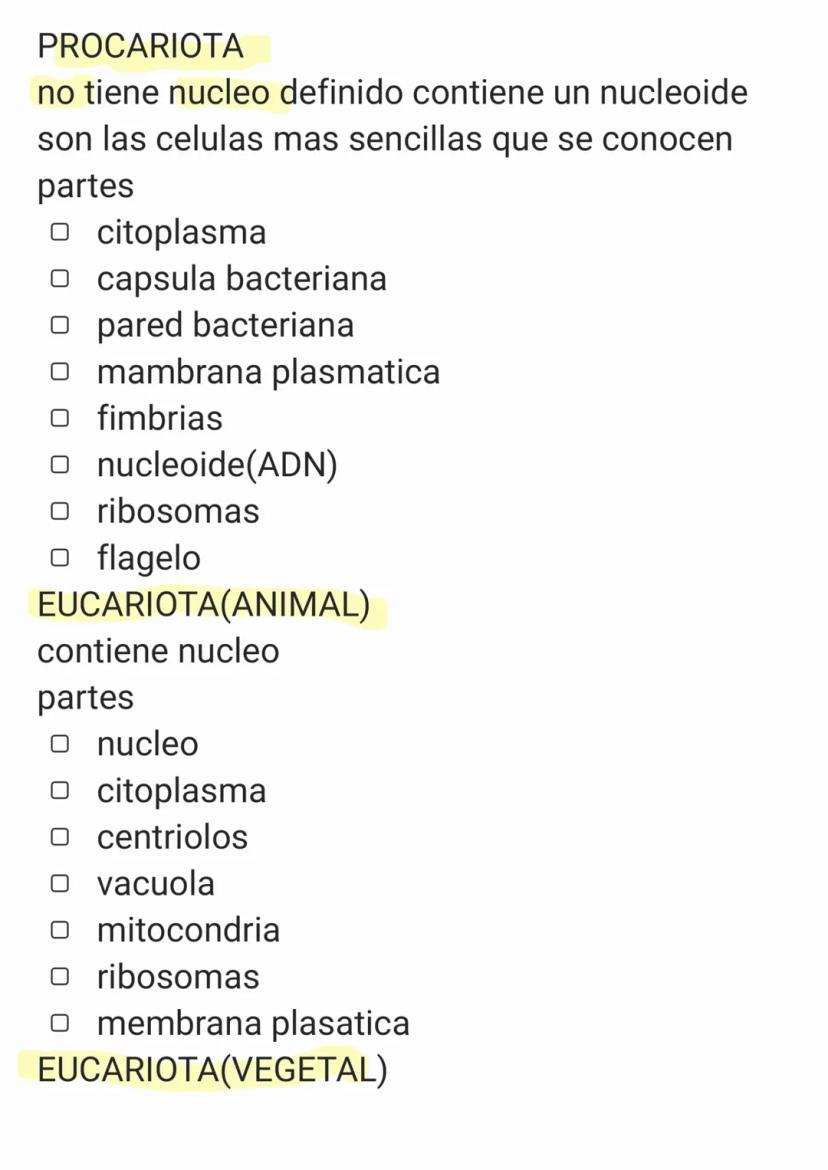The width and height of the screenshot is (828, 1170).
Task: Check the nucleo list item checkbox
Action: pyautogui.click(x=60, y=744)
